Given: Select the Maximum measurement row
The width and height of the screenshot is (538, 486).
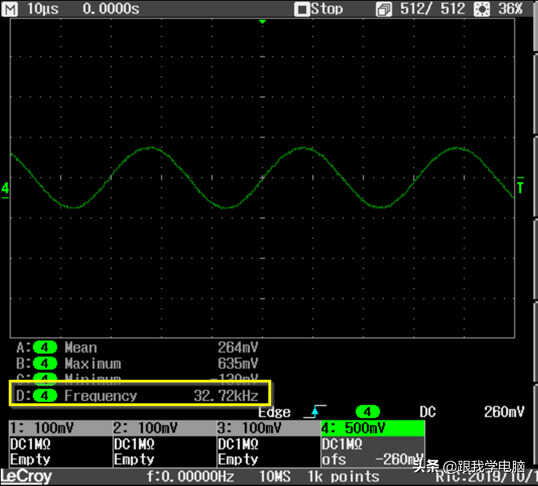Looking at the screenshot, I should coord(137,363).
